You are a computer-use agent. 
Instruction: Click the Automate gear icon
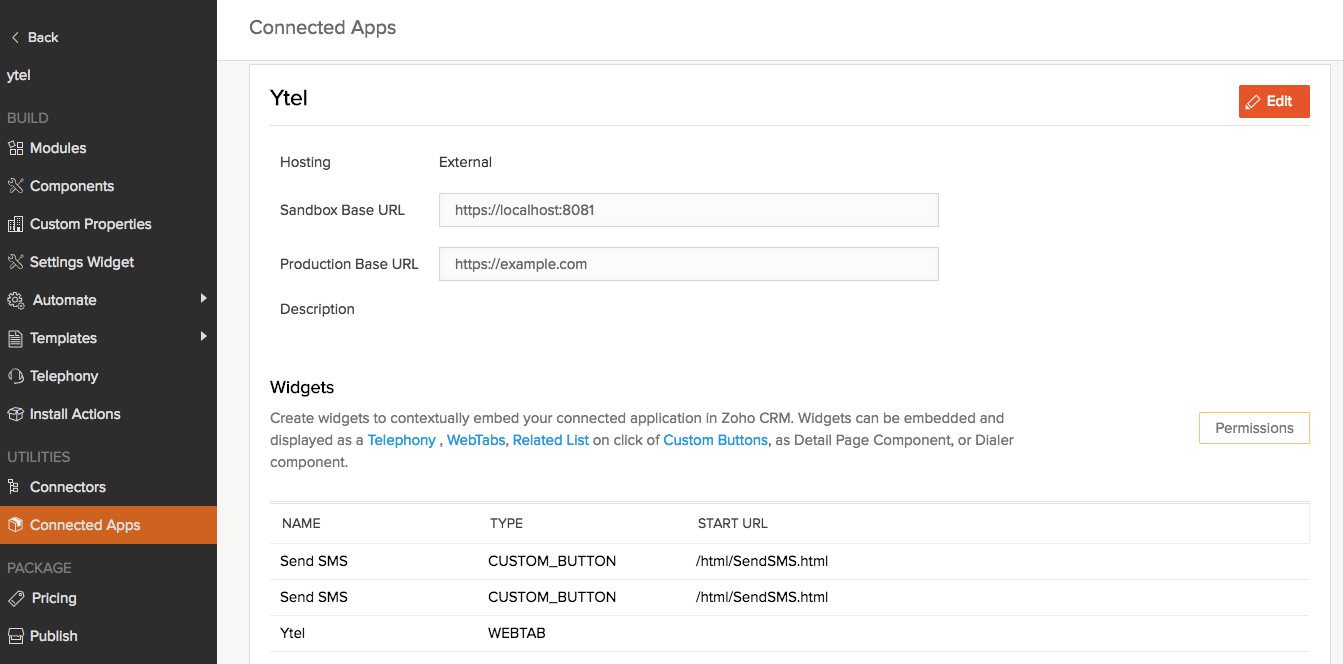click(x=15, y=300)
